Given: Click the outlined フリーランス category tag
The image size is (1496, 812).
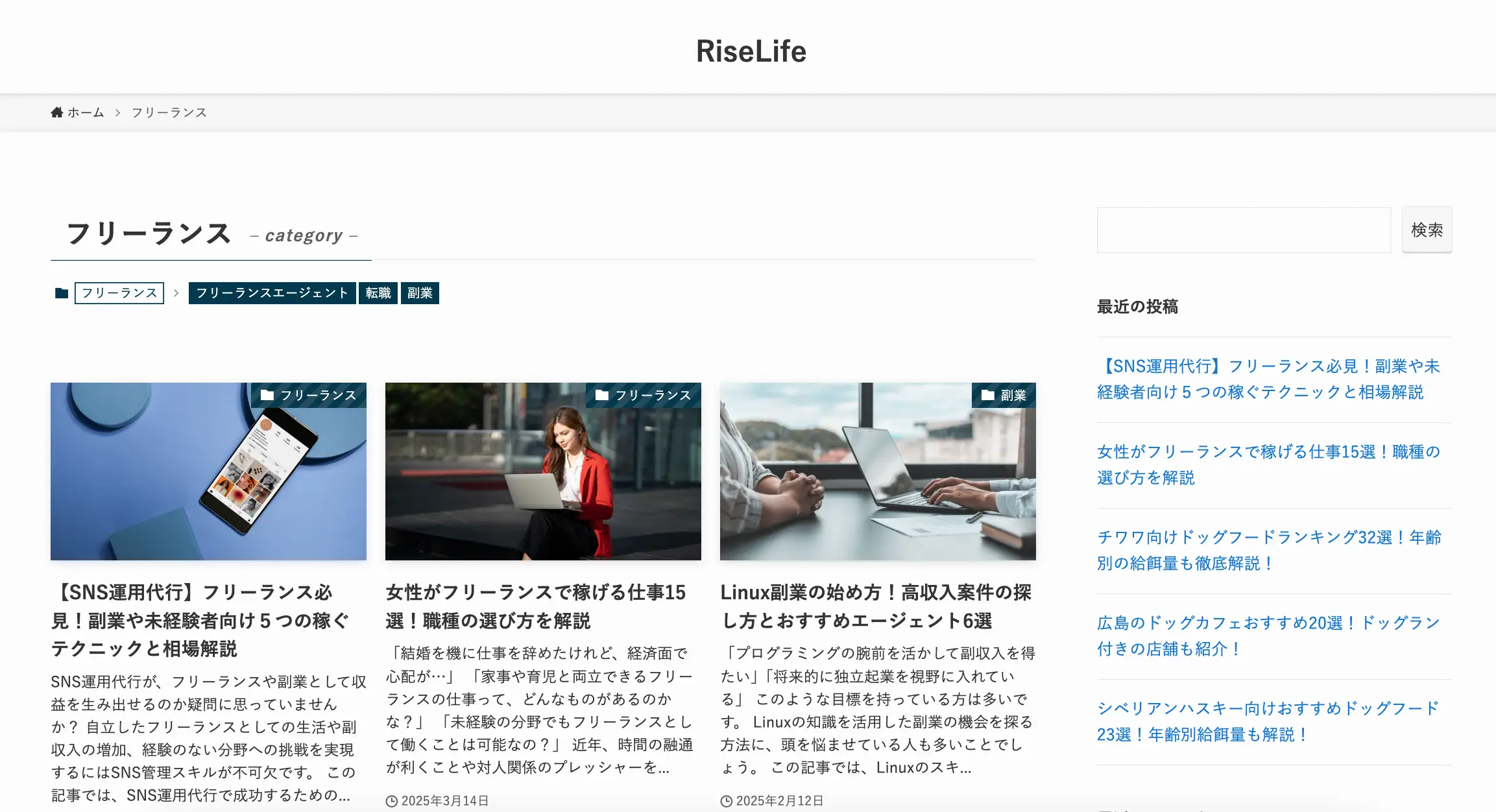Looking at the screenshot, I should click(x=119, y=293).
